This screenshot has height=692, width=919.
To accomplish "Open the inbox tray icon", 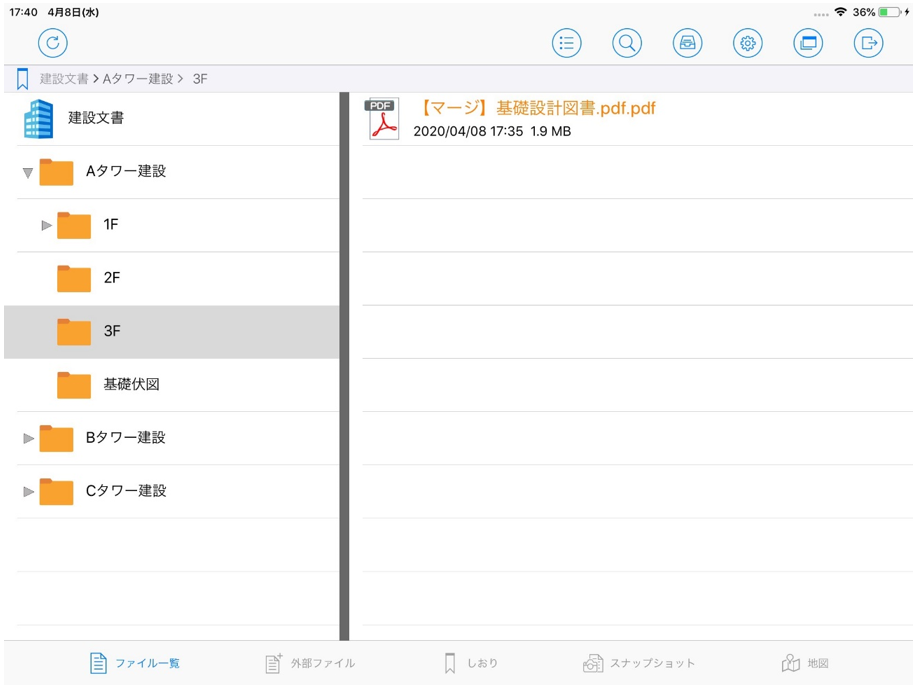I will coord(687,43).
